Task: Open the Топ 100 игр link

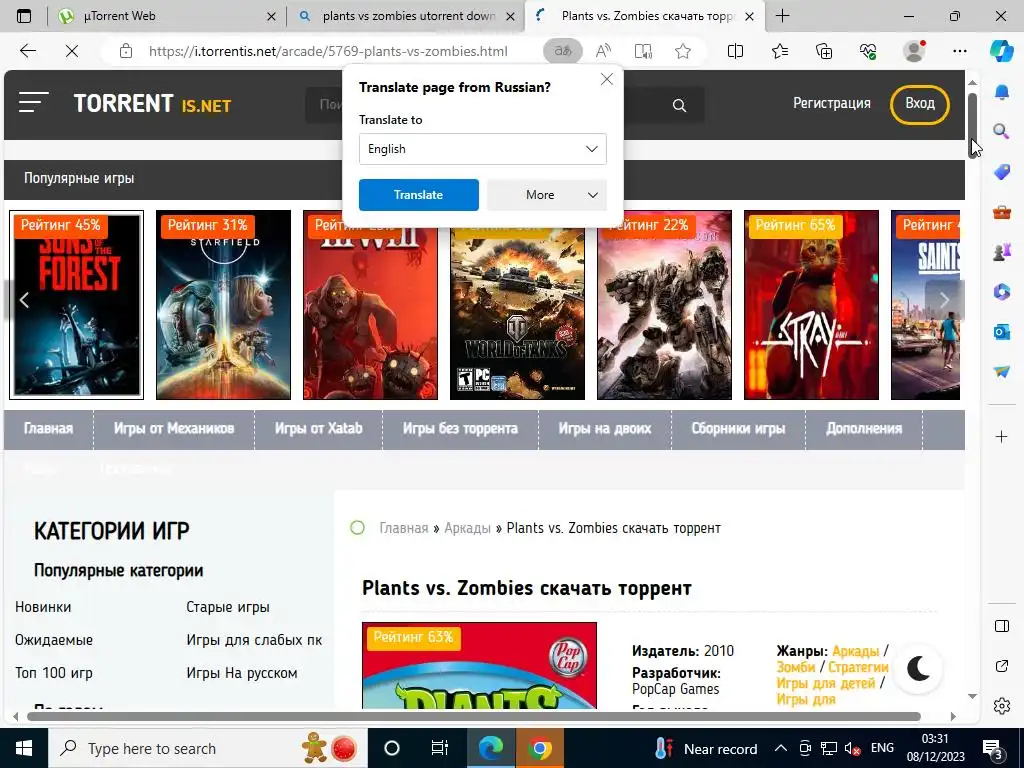Action: [x=54, y=673]
